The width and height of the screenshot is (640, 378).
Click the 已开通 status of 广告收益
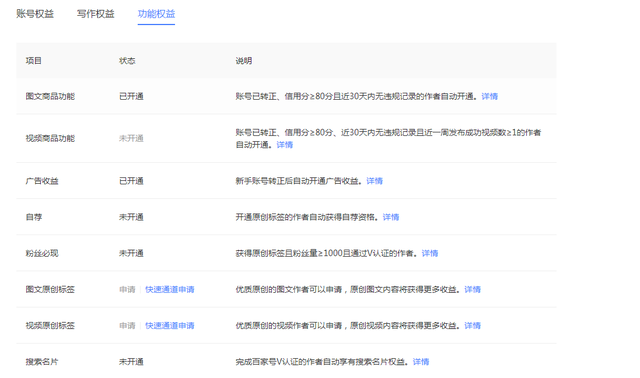[131, 181]
